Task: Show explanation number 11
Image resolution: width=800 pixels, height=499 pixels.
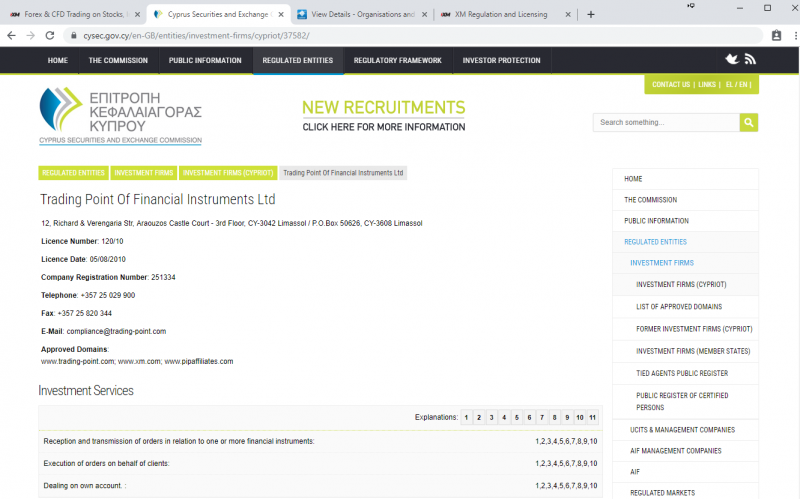Action: click(592, 417)
